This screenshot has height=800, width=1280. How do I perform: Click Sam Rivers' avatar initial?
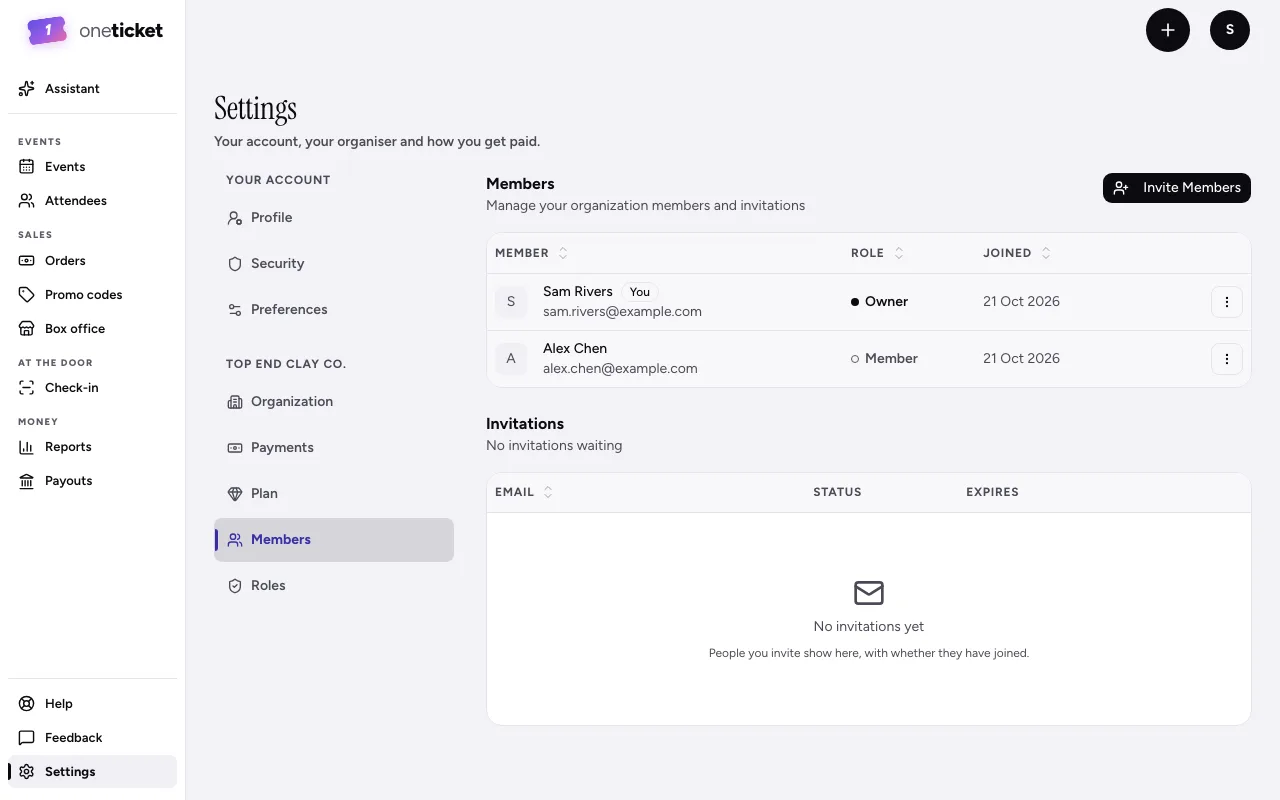point(511,302)
